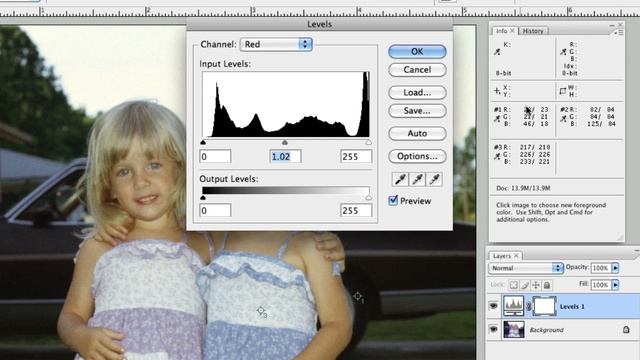Toggle the Preview checkbox in Levels

[x=393, y=200]
